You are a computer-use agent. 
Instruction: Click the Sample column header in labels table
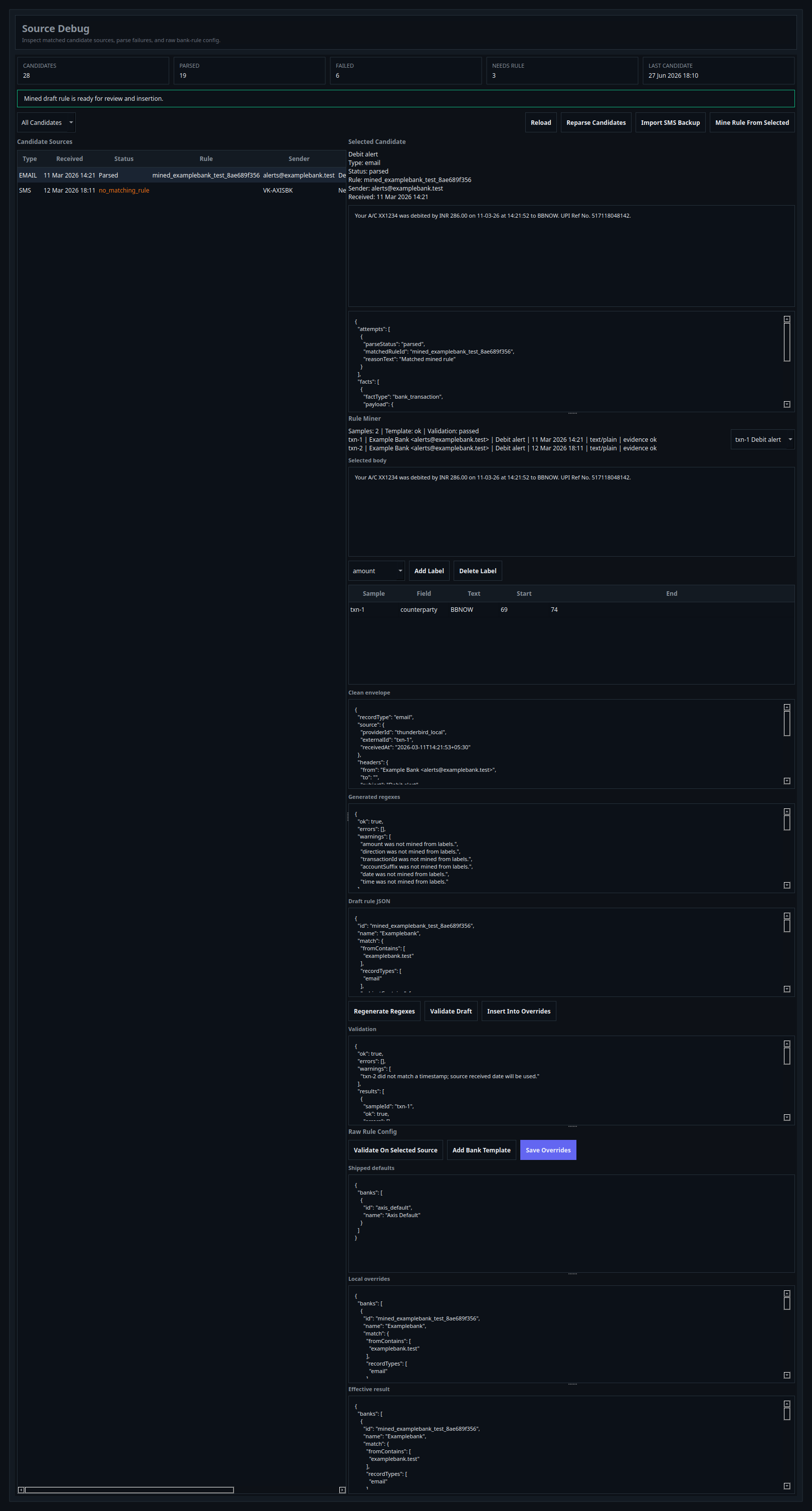point(373,594)
